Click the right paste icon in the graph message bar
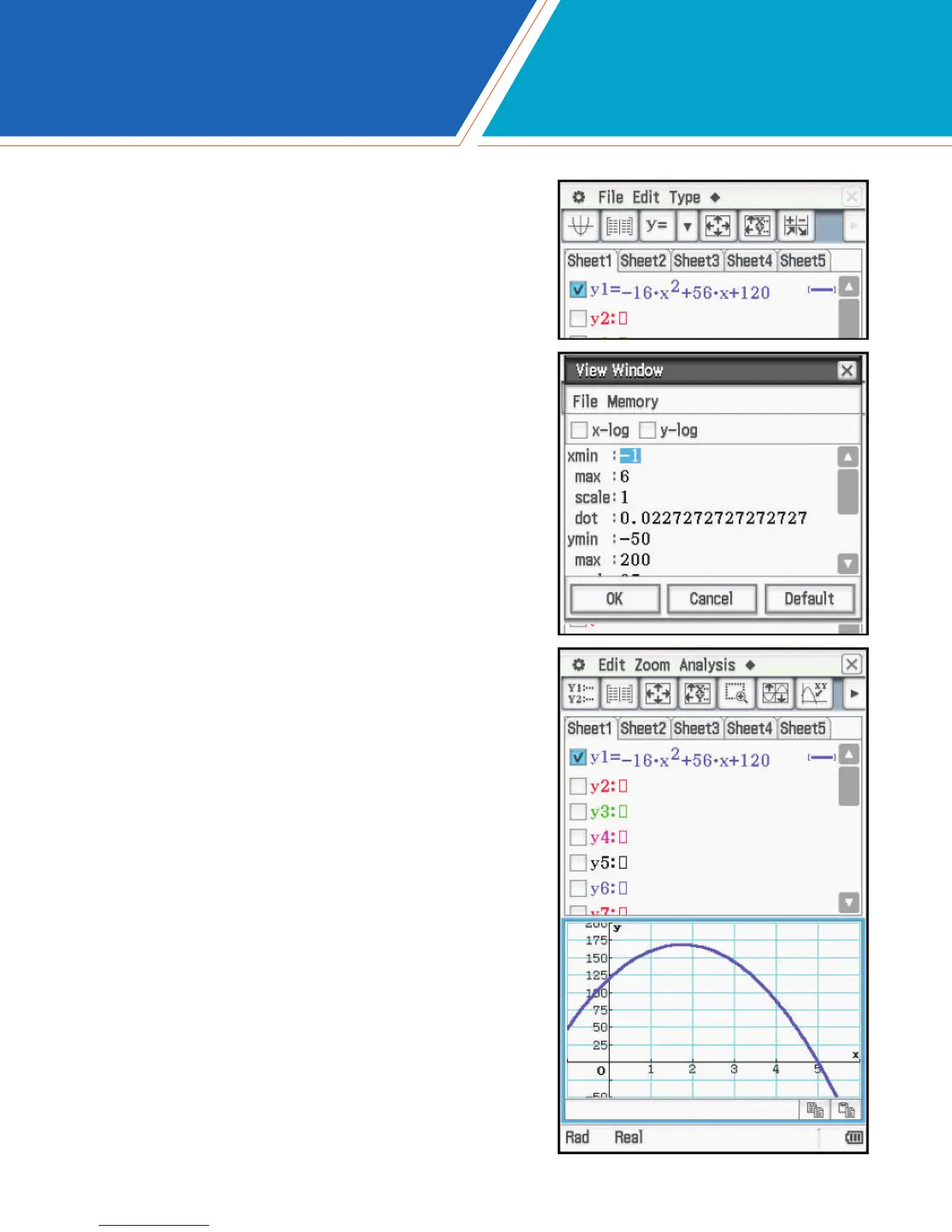This screenshot has width=952, height=1232. [x=846, y=1110]
